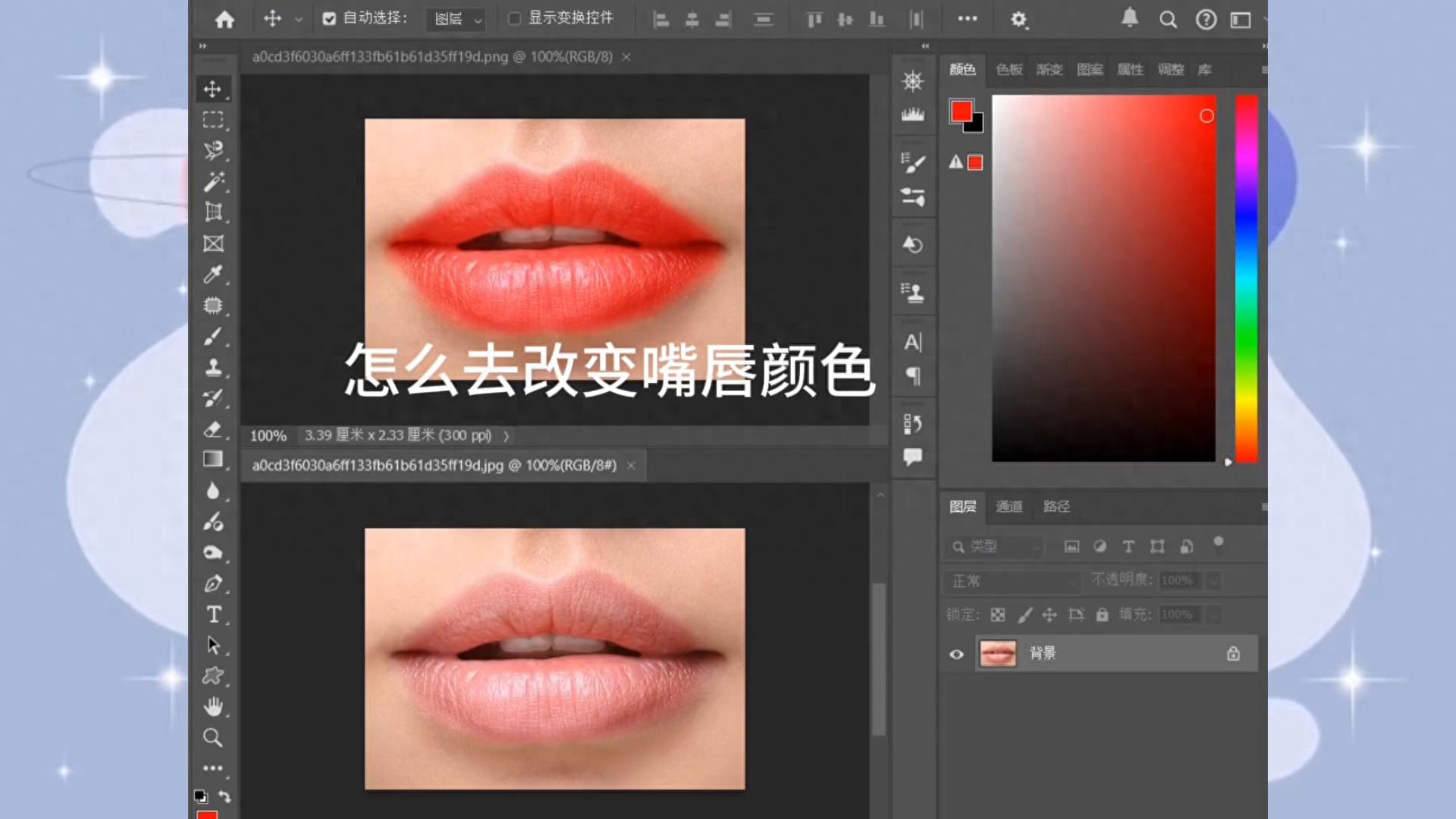
Task: Select the Move tool in toolbar
Action: click(x=213, y=89)
